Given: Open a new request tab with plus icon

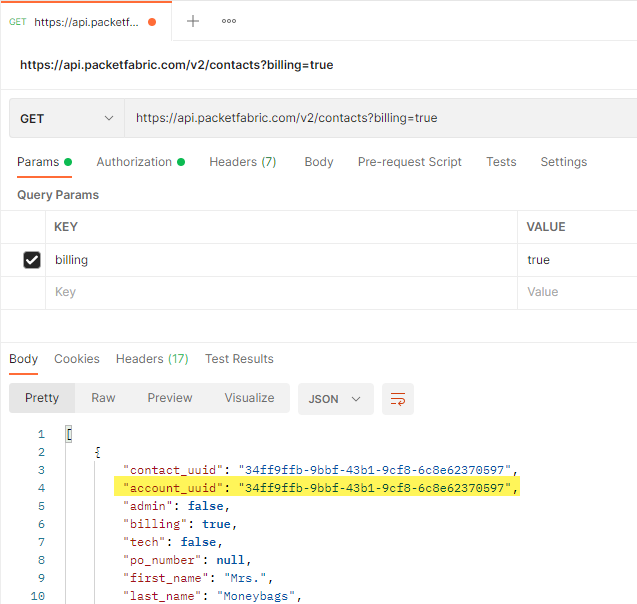Looking at the screenshot, I should tap(193, 21).
